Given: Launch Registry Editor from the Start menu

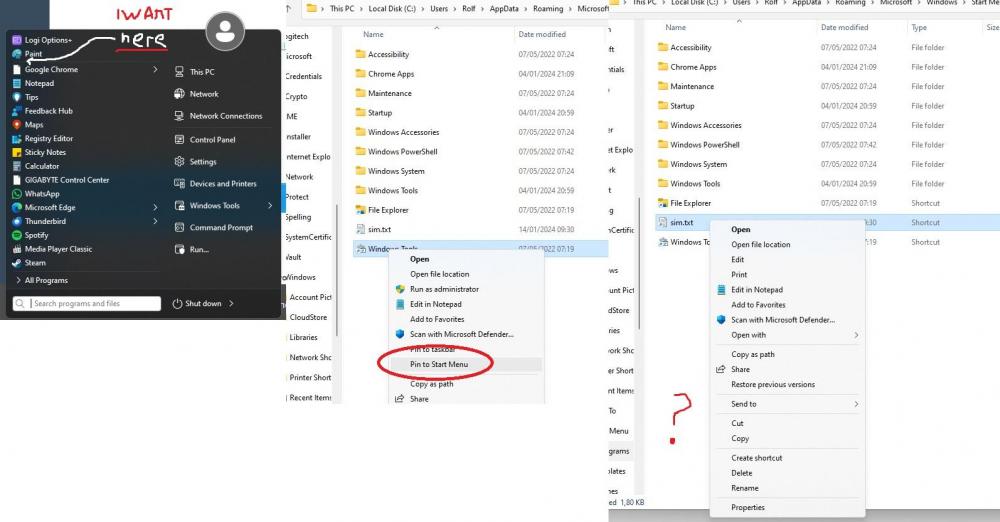Looking at the screenshot, I should tap(48, 139).
